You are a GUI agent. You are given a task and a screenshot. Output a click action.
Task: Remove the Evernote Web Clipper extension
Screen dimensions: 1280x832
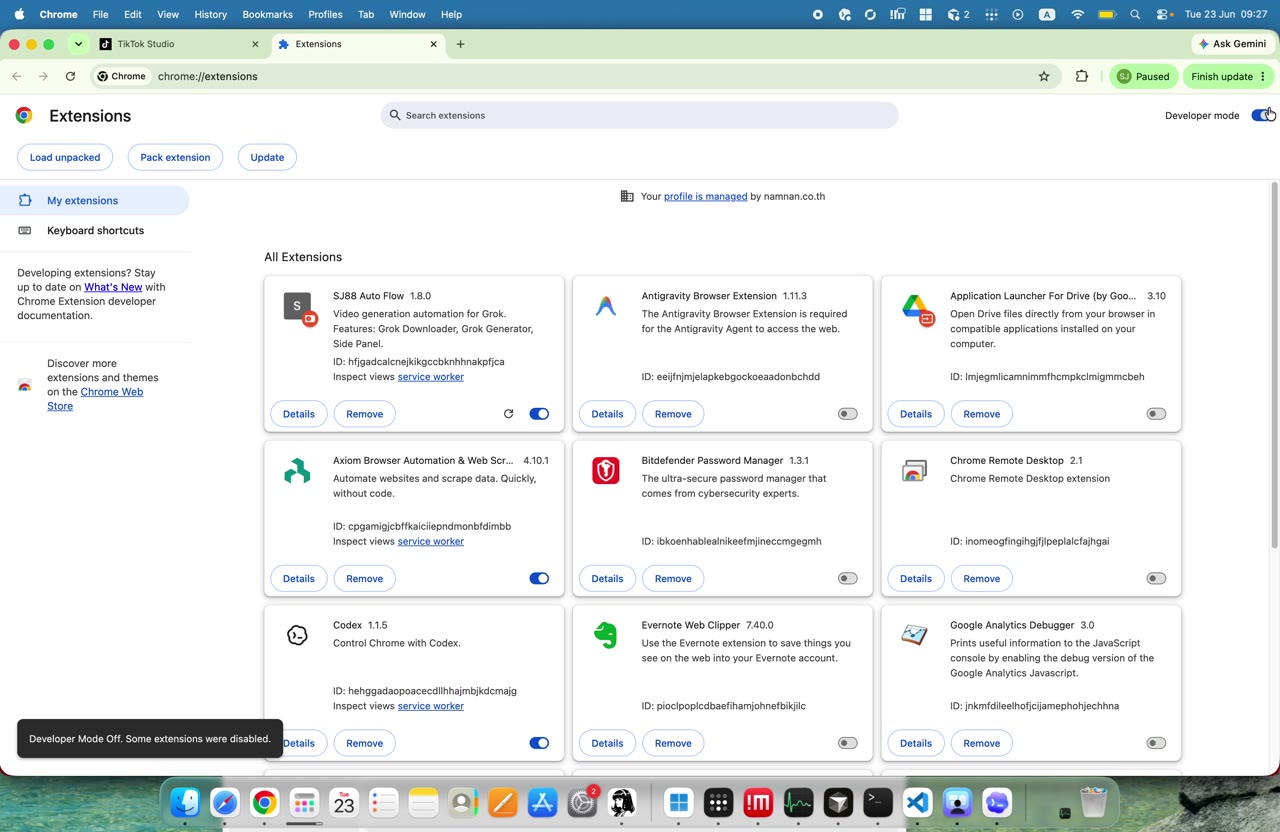coord(673,743)
